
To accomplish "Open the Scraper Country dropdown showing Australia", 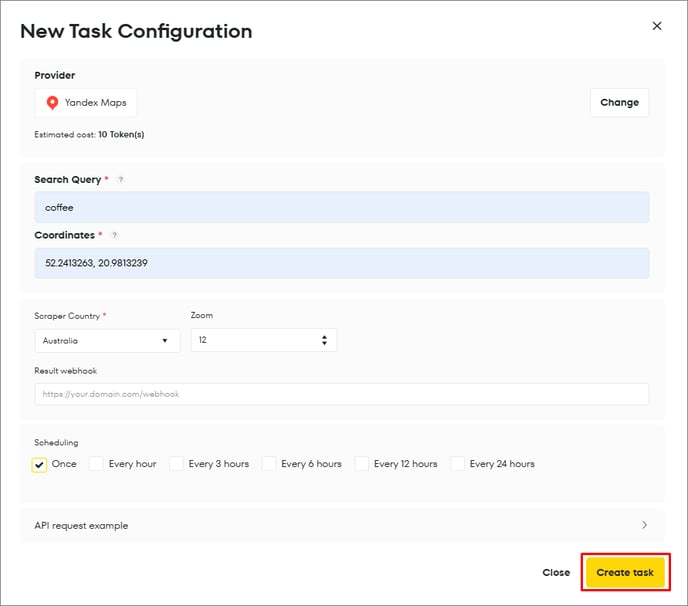I will pos(108,341).
